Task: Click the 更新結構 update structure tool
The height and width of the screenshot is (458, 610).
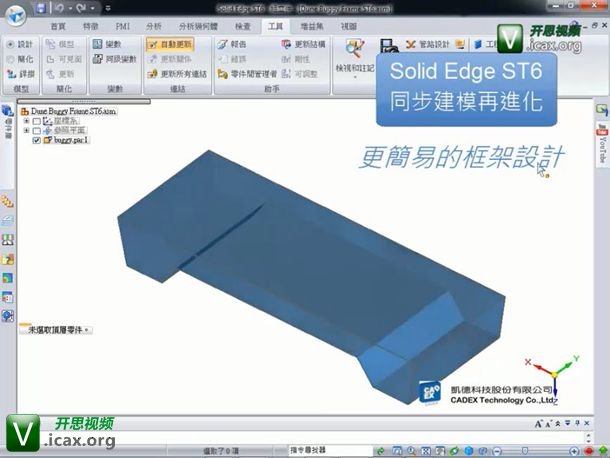Action: pos(304,44)
